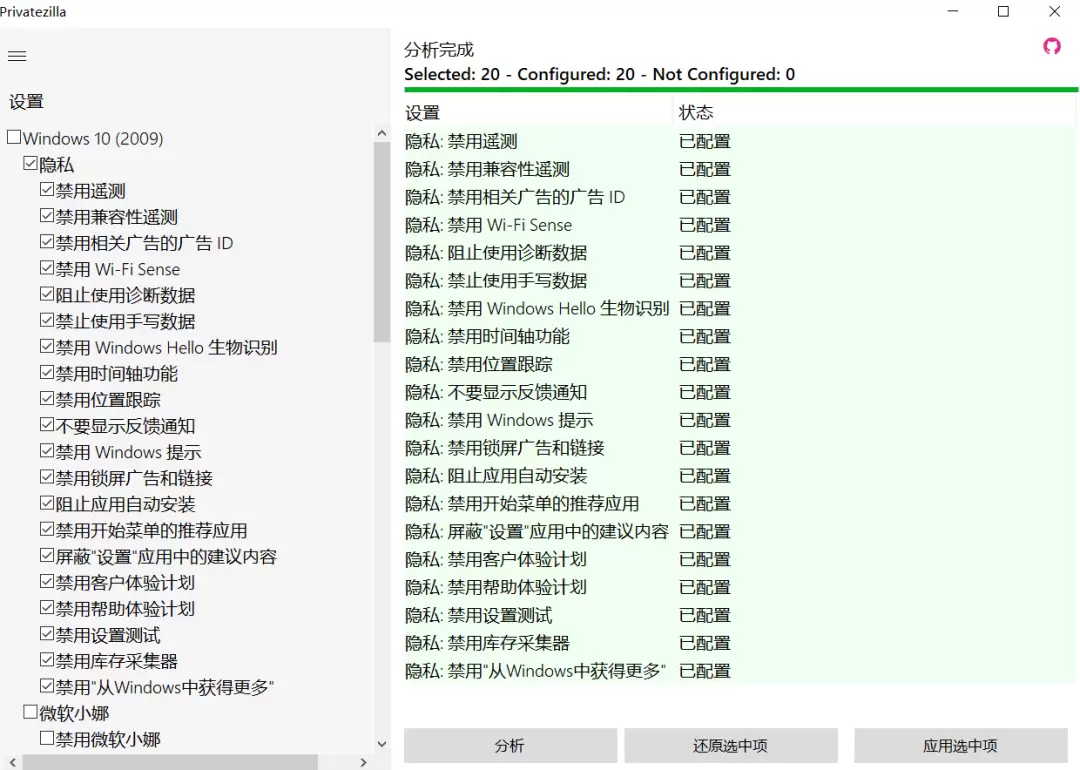Viewport: 1080px width, 770px height.
Task: Click the tree scroll-up arrow
Action: pos(382,133)
